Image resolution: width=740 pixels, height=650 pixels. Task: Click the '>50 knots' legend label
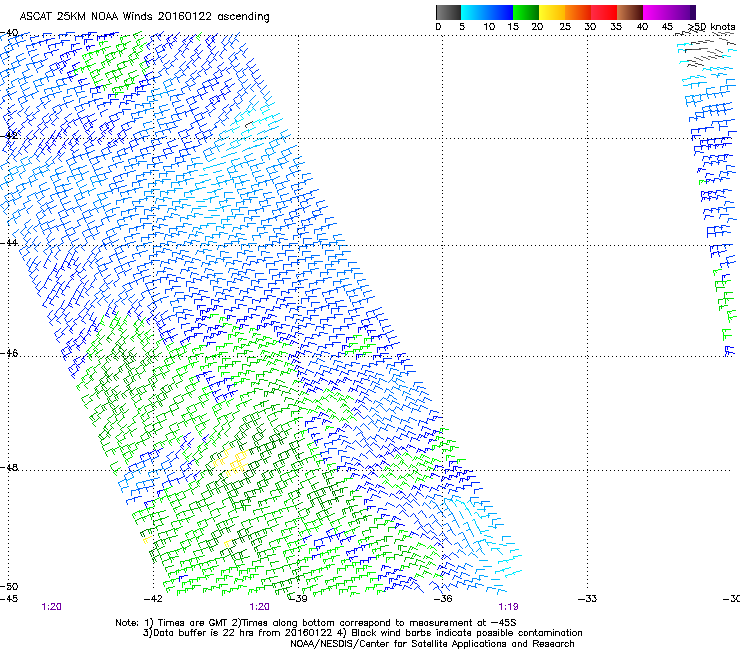tap(712, 27)
